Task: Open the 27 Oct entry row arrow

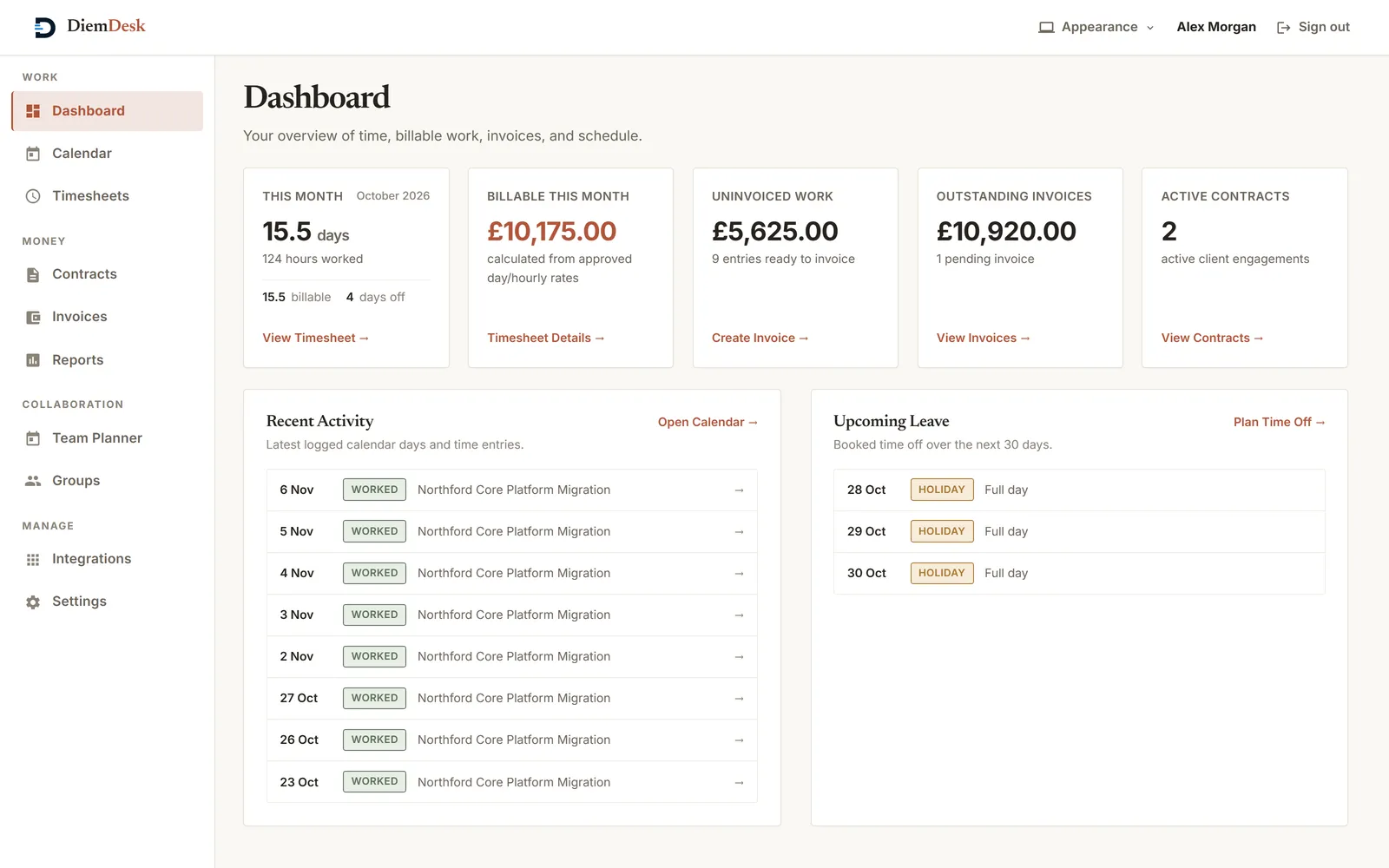Action: [x=739, y=699]
